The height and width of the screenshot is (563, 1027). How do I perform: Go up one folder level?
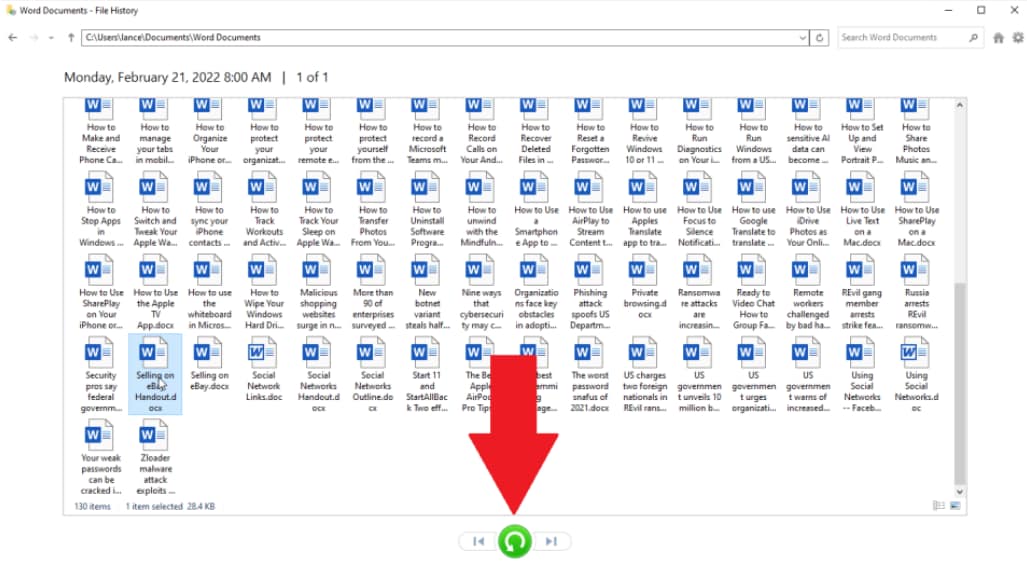71,38
